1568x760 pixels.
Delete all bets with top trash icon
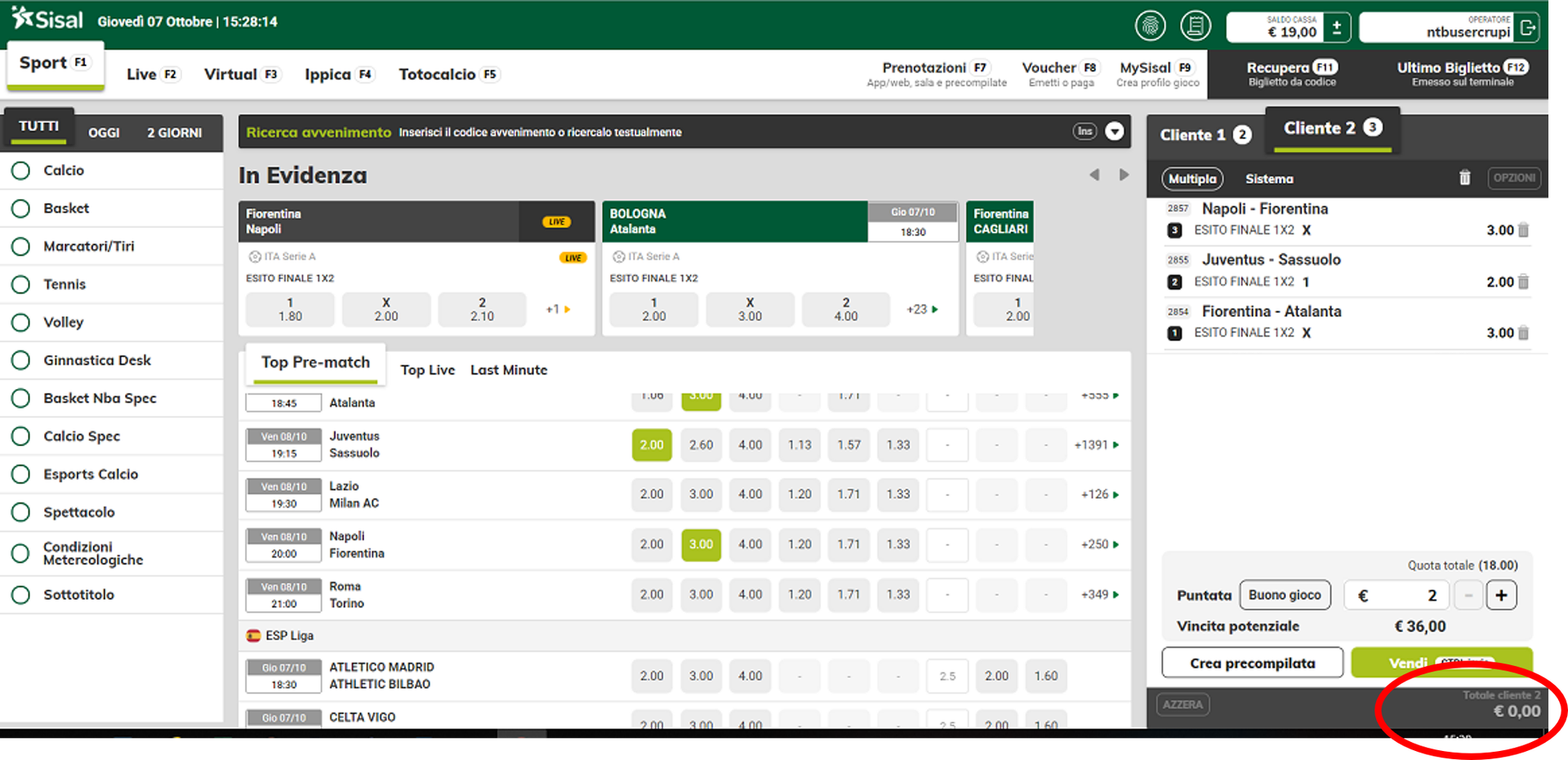tap(1464, 177)
